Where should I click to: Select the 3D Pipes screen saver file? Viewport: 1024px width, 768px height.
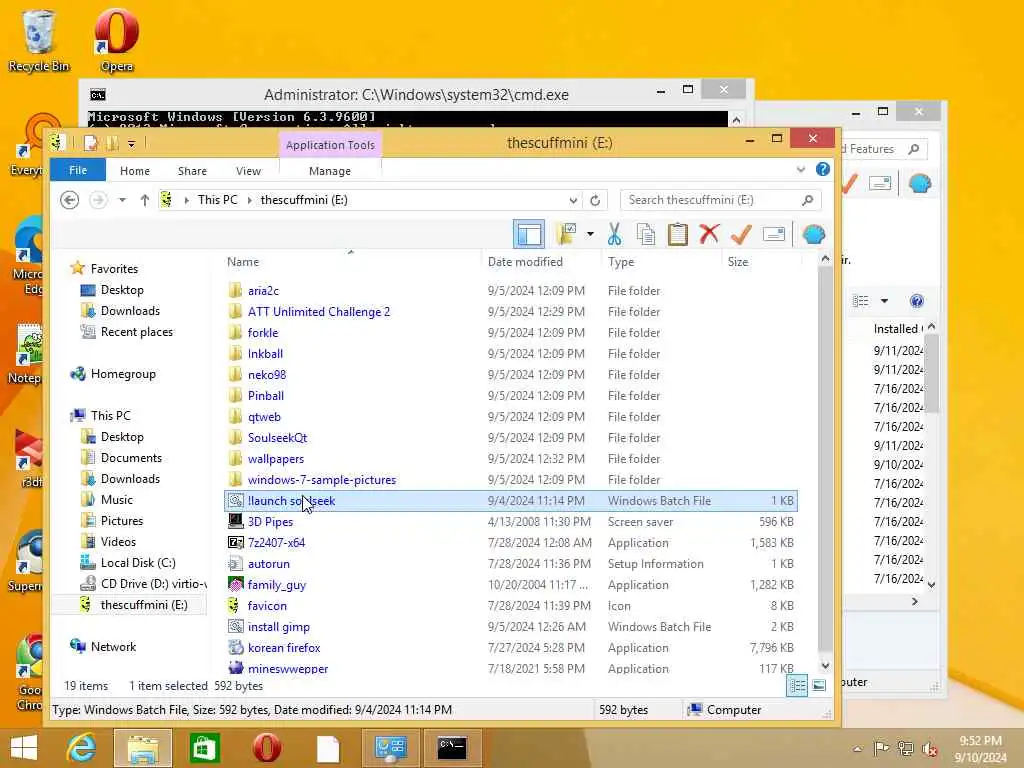(270, 522)
